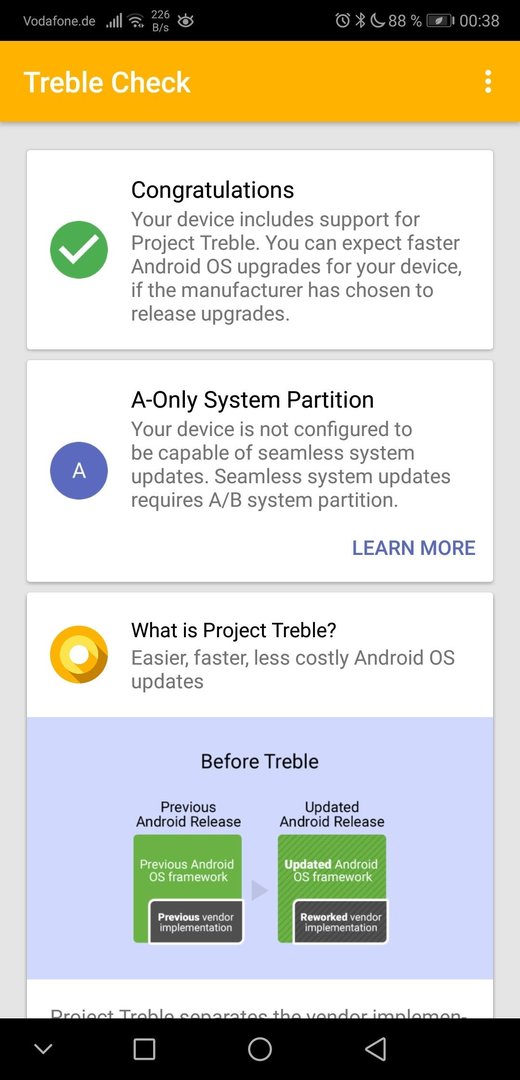Tap the A-Only System Partition heading

coord(253,399)
